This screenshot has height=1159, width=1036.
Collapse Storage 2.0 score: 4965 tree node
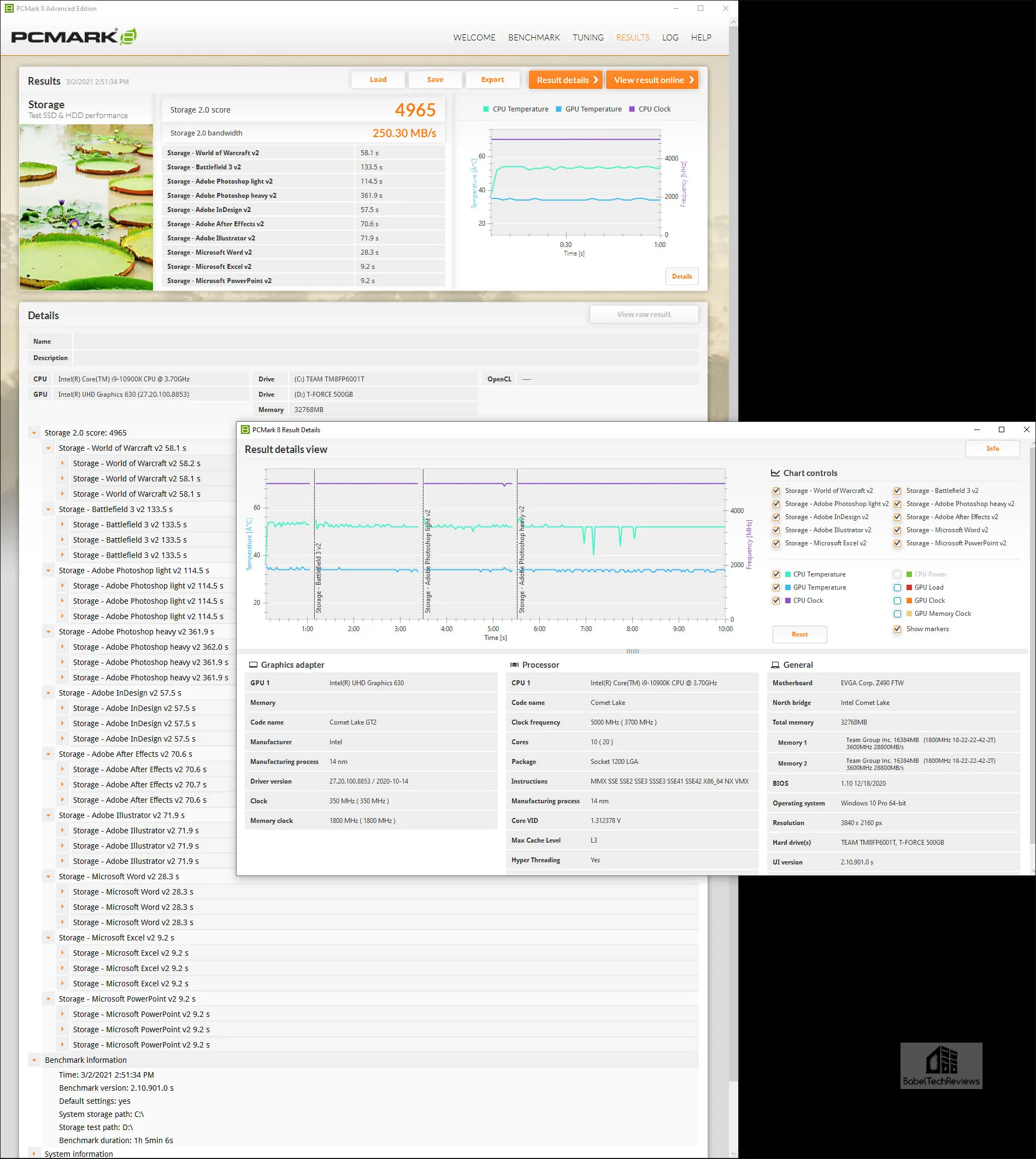(x=34, y=433)
